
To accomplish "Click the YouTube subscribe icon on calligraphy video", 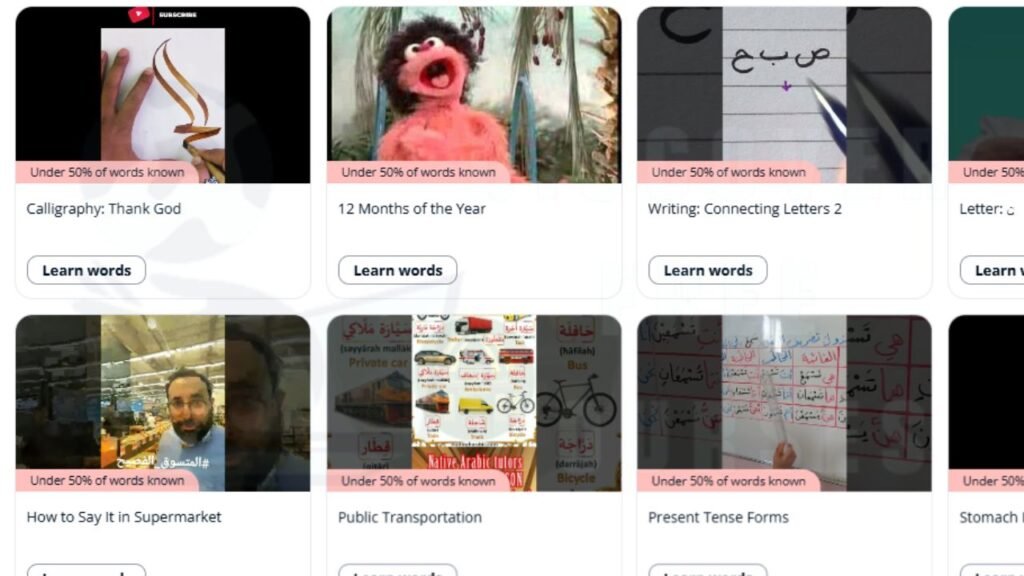I will [138, 14].
